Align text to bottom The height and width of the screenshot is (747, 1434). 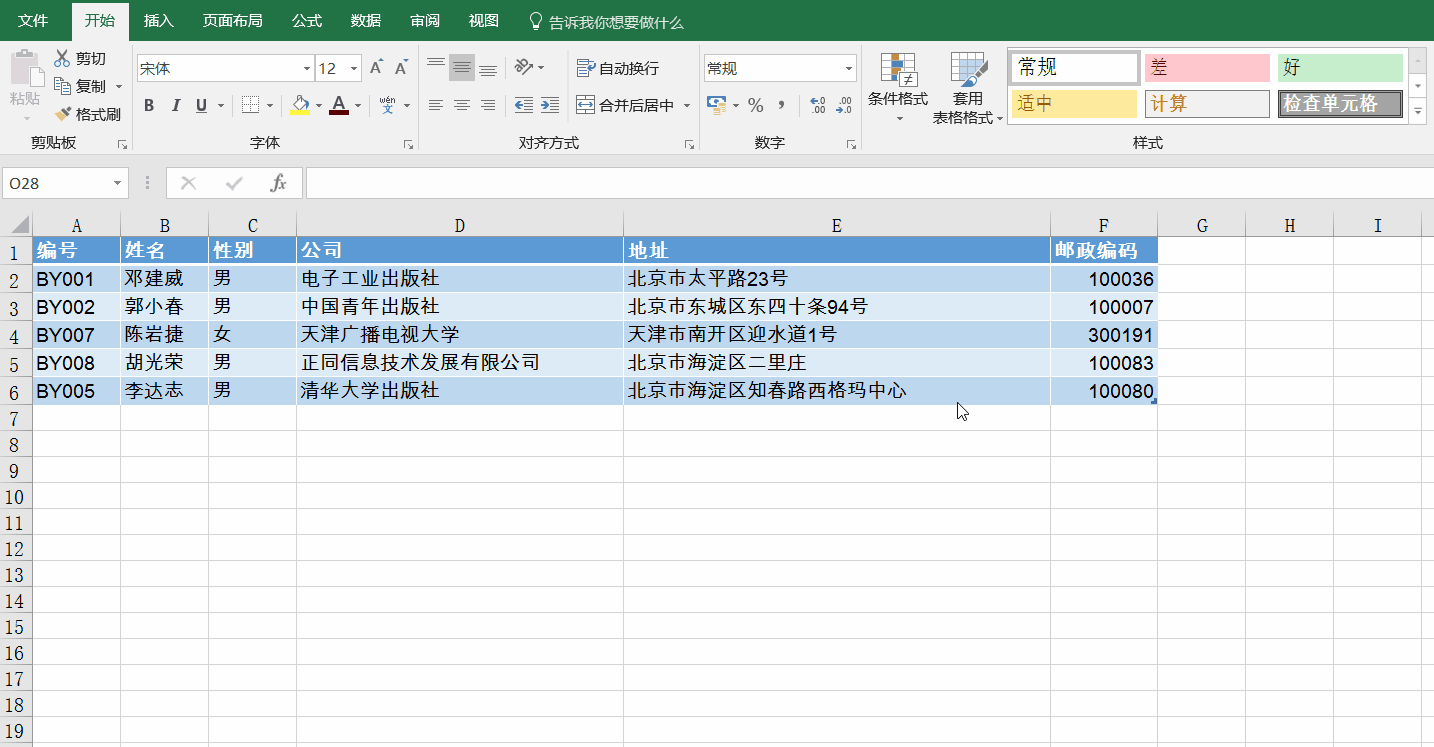tap(488, 68)
